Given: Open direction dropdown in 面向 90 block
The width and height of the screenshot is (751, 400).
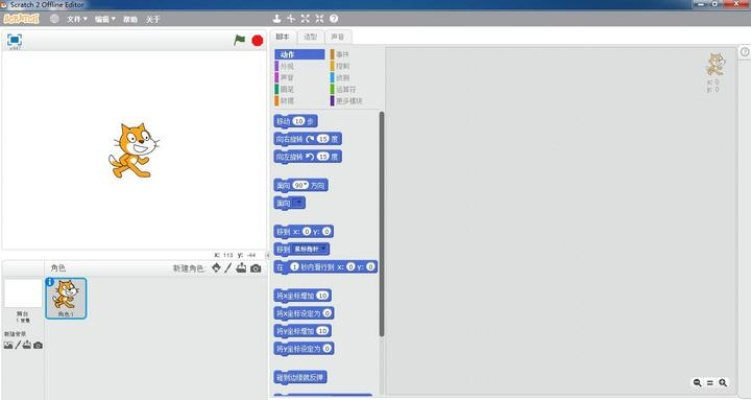Looking at the screenshot, I should tap(303, 185).
